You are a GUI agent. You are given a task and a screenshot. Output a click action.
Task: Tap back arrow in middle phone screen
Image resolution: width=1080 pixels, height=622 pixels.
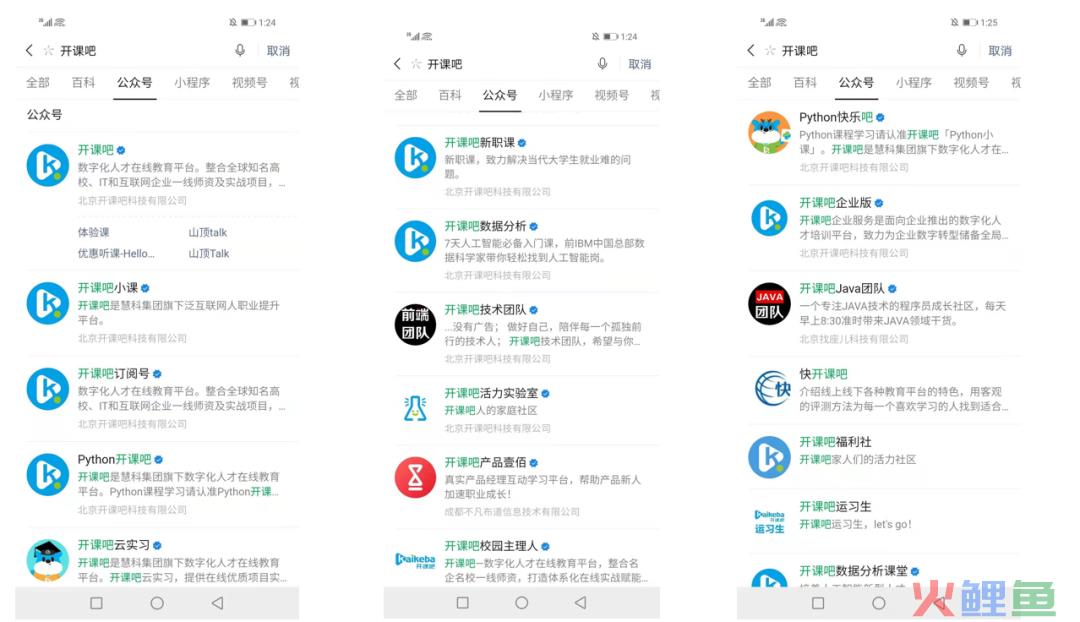(x=397, y=64)
